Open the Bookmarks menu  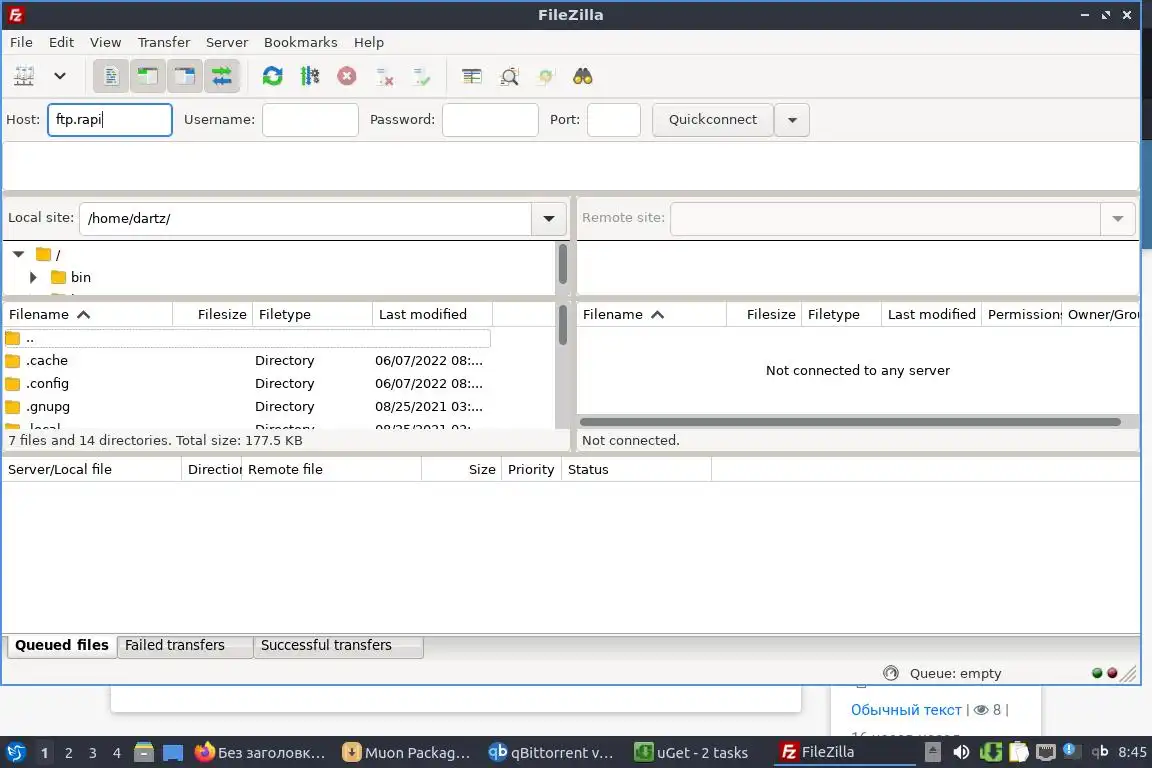pyautogui.click(x=300, y=43)
